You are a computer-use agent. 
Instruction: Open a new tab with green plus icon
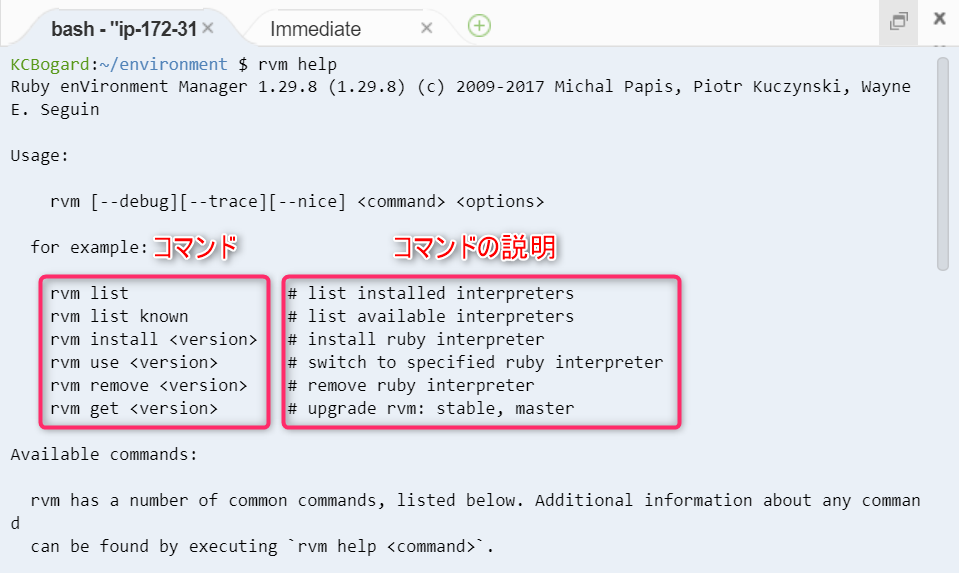tap(479, 26)
